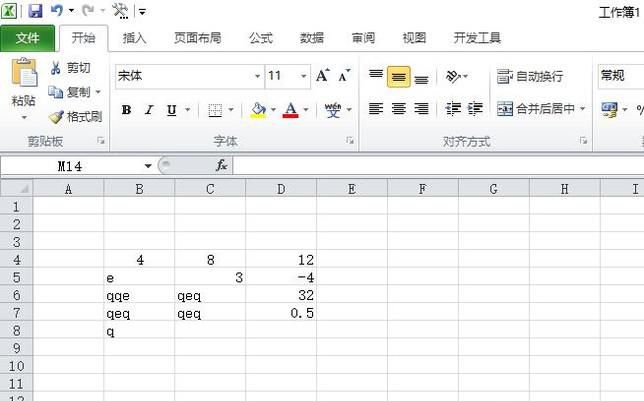644x401 pixels.
Task: Switch to the 插入 tab
Action: click(134, 38)
